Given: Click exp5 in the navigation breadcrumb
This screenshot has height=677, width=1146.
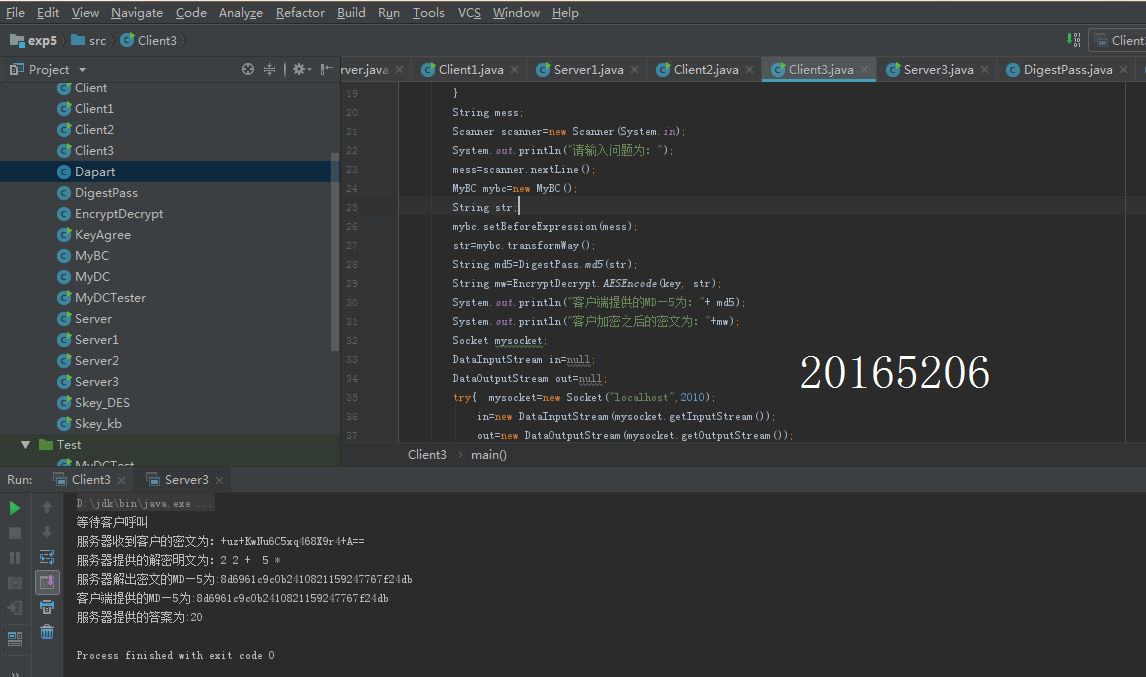Looking at the screenshot, I should pos(34,41).
